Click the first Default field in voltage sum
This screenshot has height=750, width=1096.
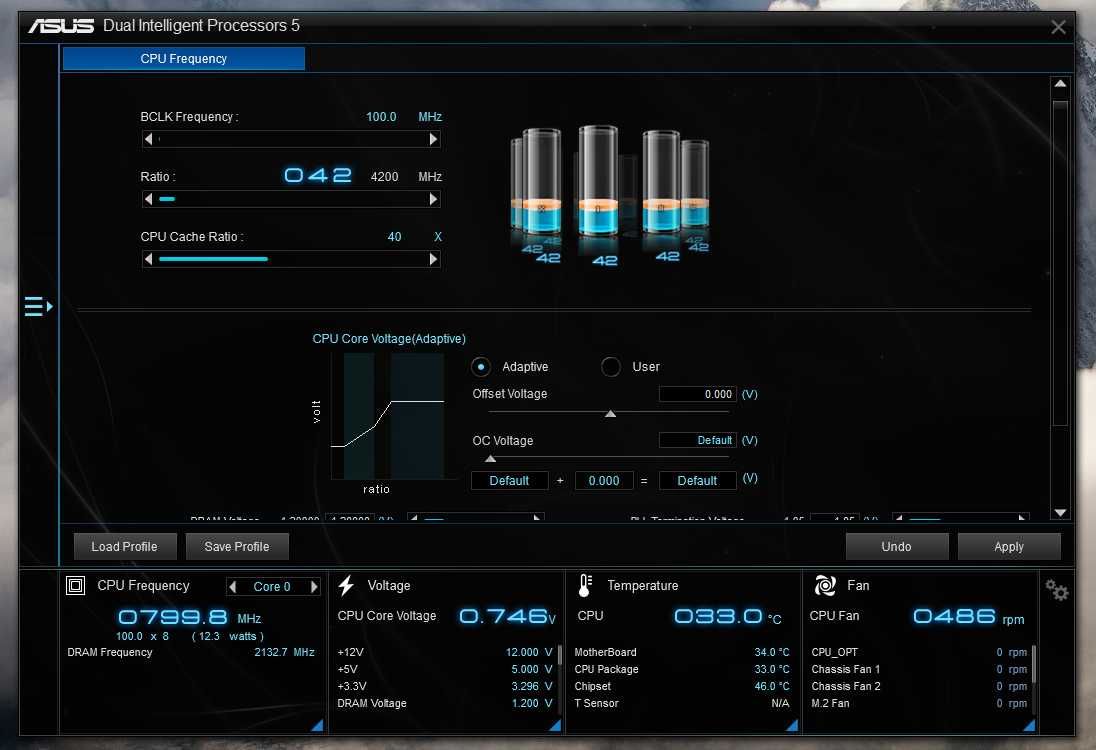[x=509, y=481]
